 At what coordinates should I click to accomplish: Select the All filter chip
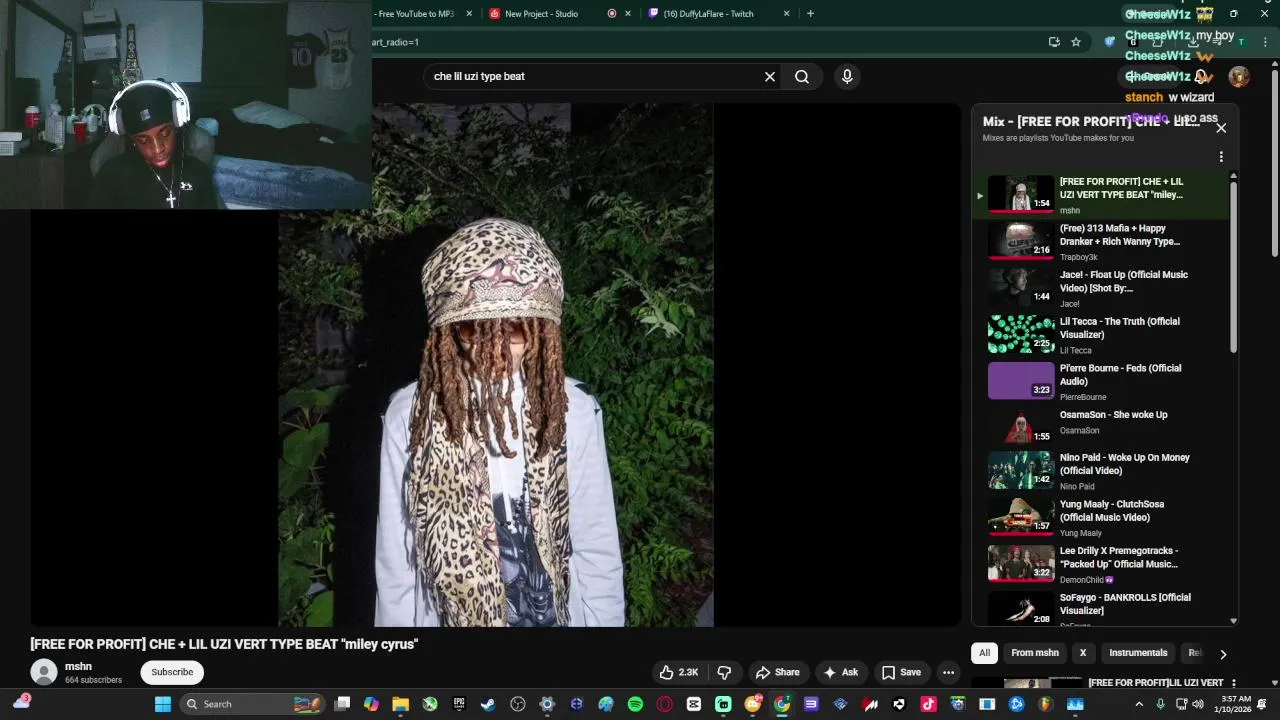click(984, 653)
